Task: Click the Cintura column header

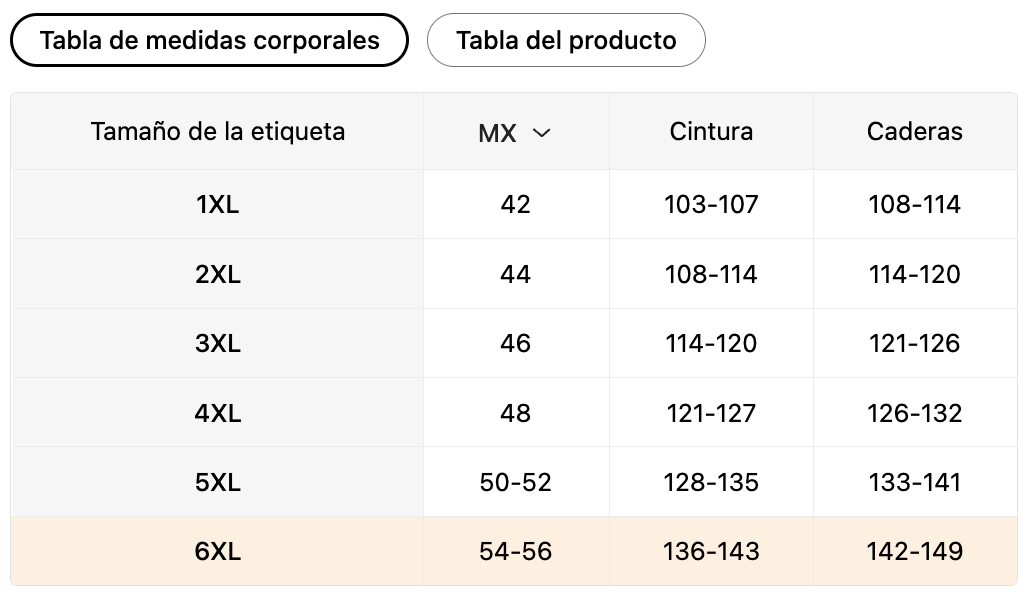Action: pyautogui.click(x=711, y=131)
